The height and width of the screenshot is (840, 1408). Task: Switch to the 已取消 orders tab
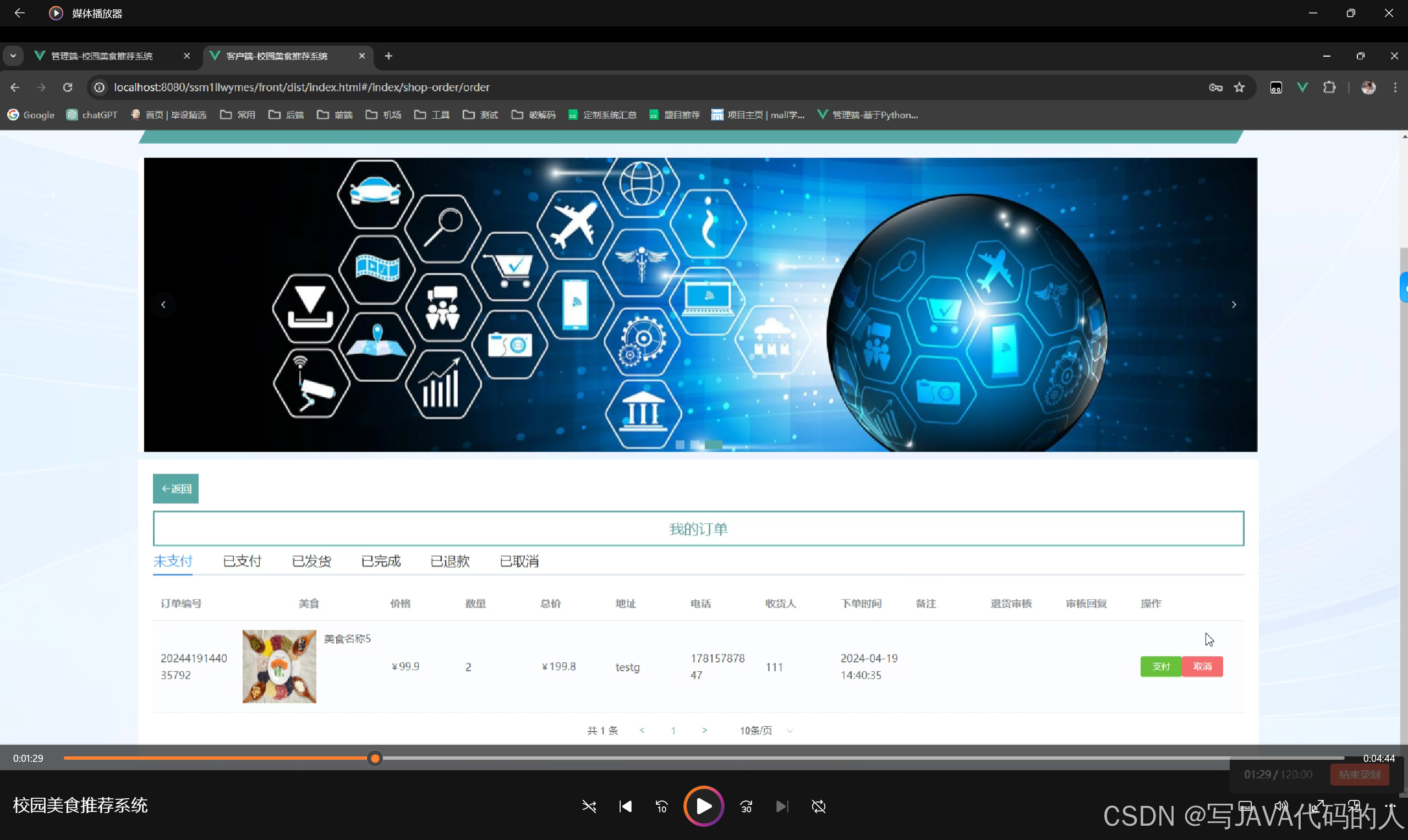[x=519, y=561]
